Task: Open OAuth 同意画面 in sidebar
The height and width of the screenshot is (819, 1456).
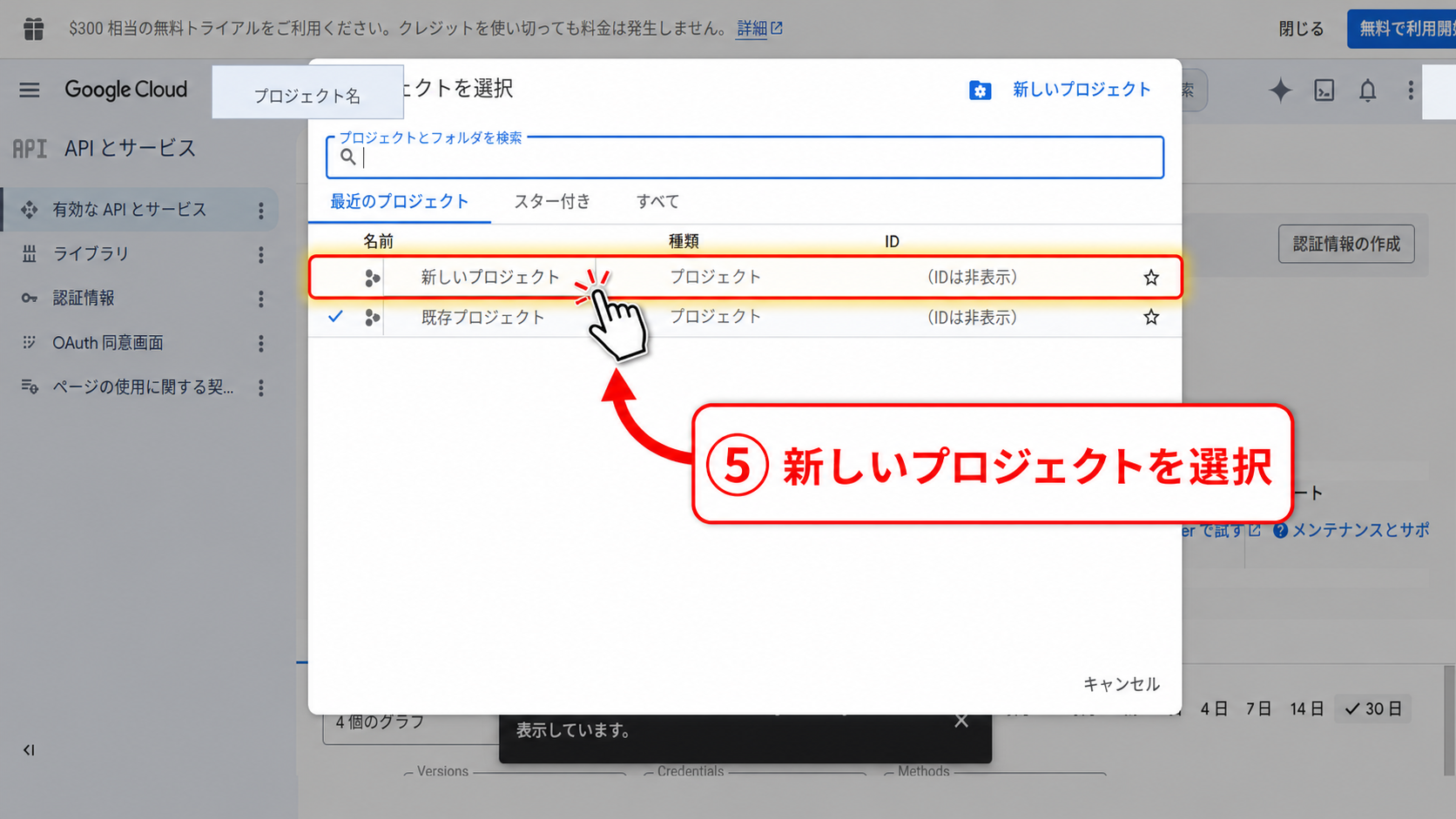Action: tap(108, 343)
